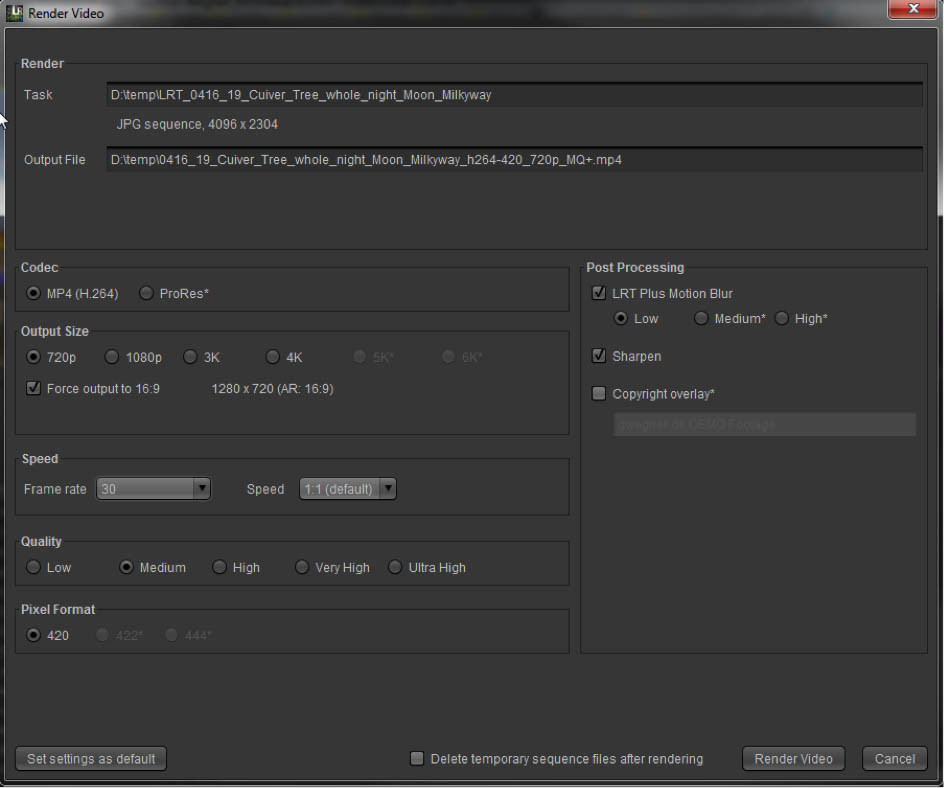Click the Output File path field
This screenshot has height=788, width=944.
pyautogui.click(x=515, y=160)
